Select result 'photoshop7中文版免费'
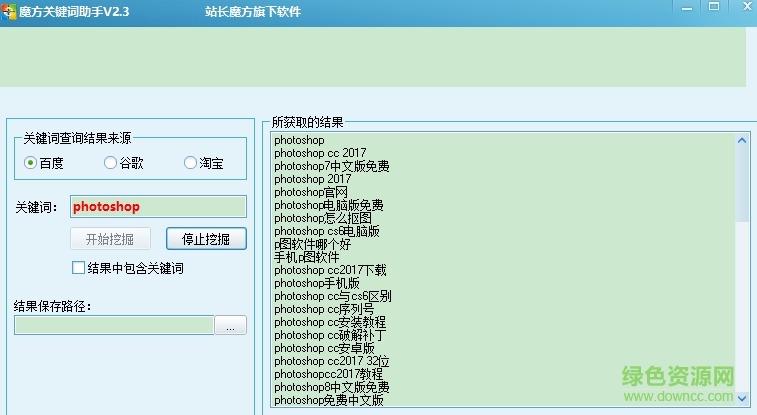757x415 pixels. [x=332, y=166]
